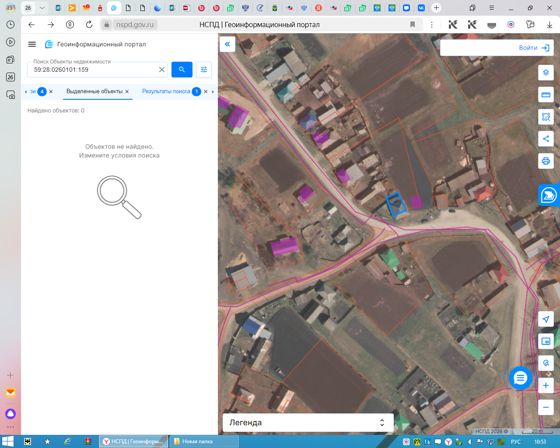Locate my position with arrow icon
The height and width of the screenshot is (448, 560).
coord(546,319)
